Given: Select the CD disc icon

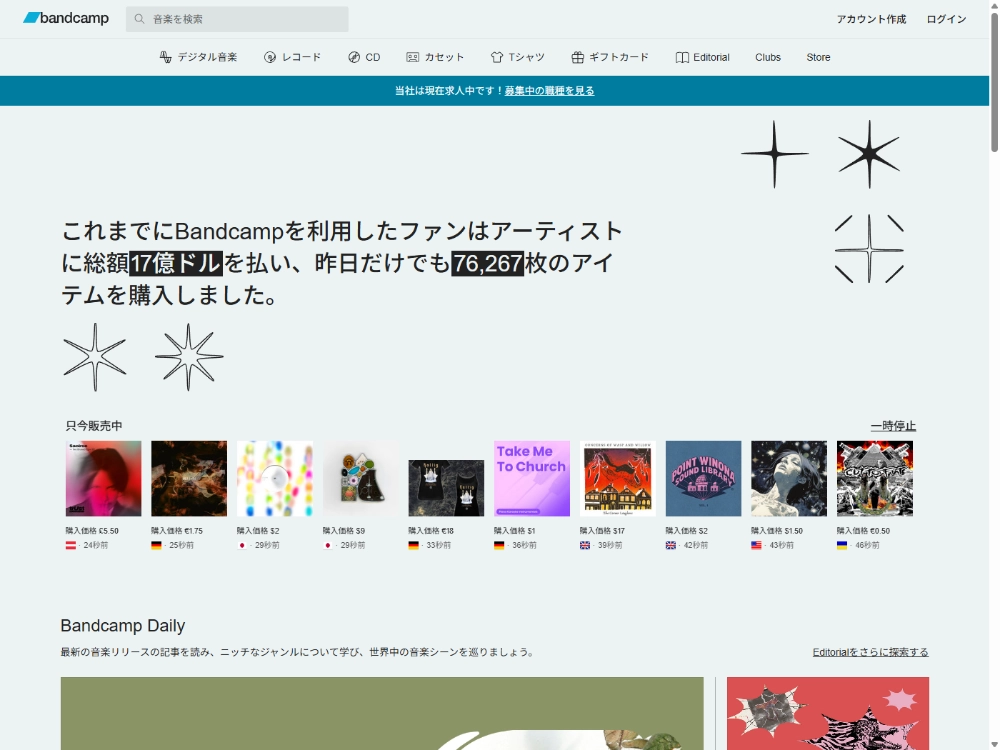Looking at the screenshot, I should click(352, 57).
